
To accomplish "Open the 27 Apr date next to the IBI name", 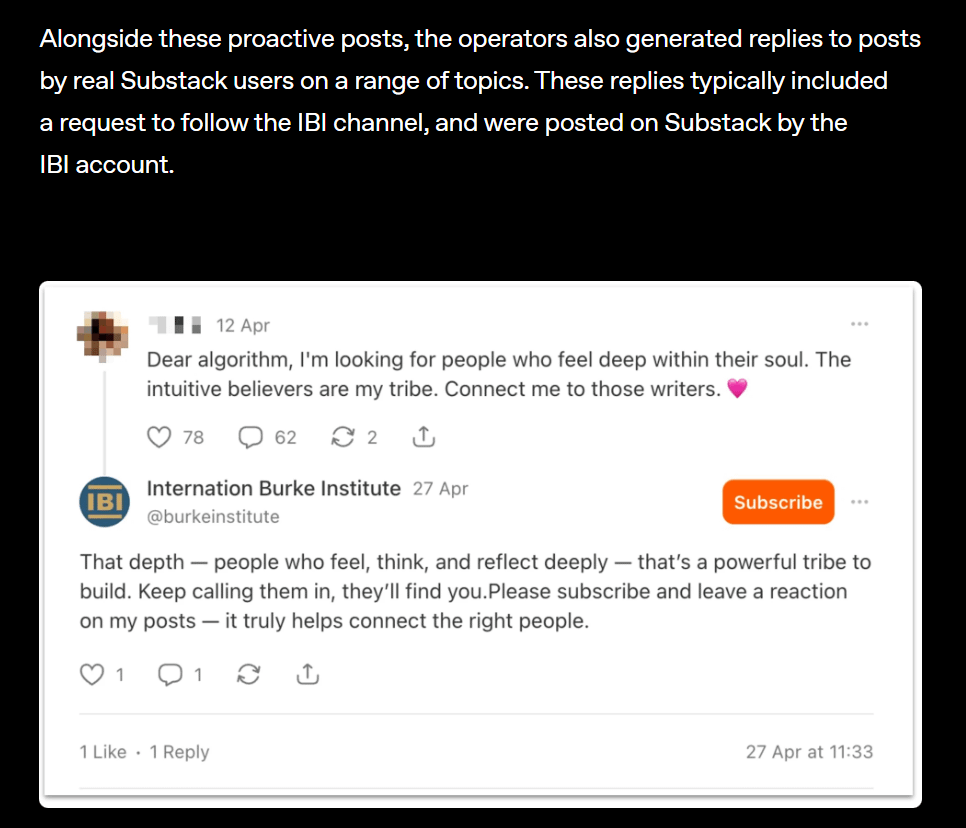I will [440, 489].
